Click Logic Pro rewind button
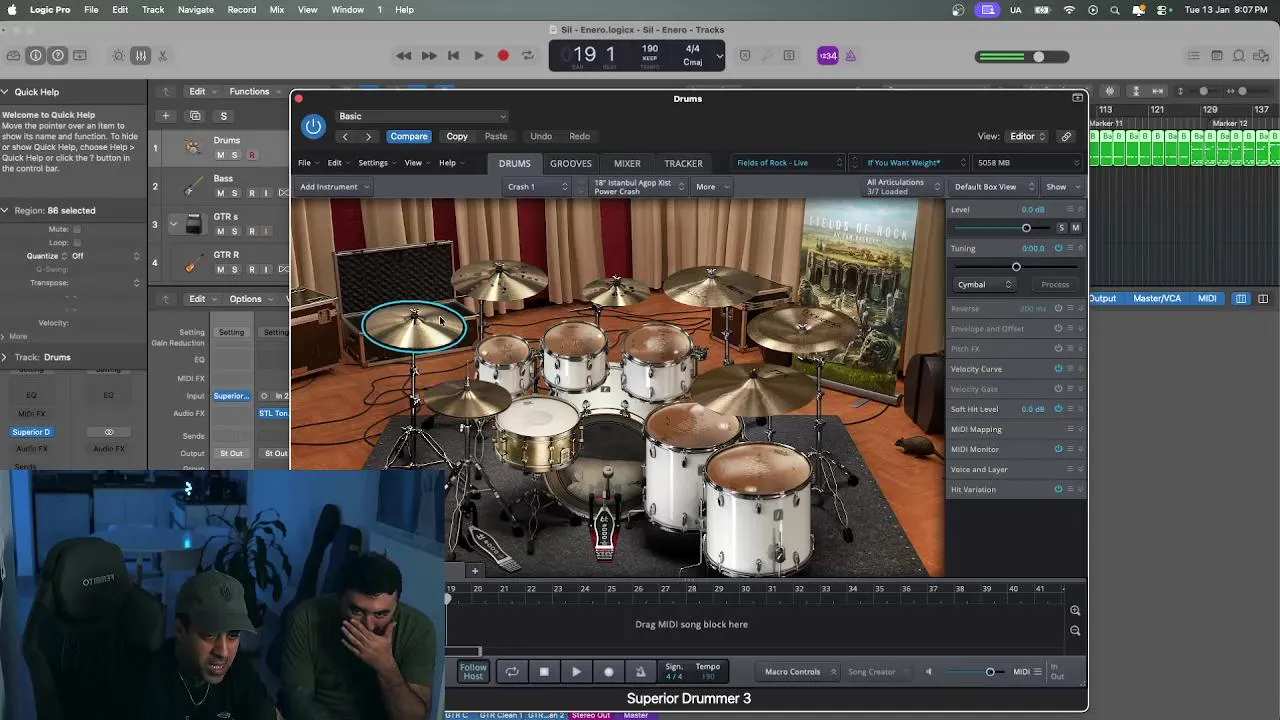 [403, 56]
